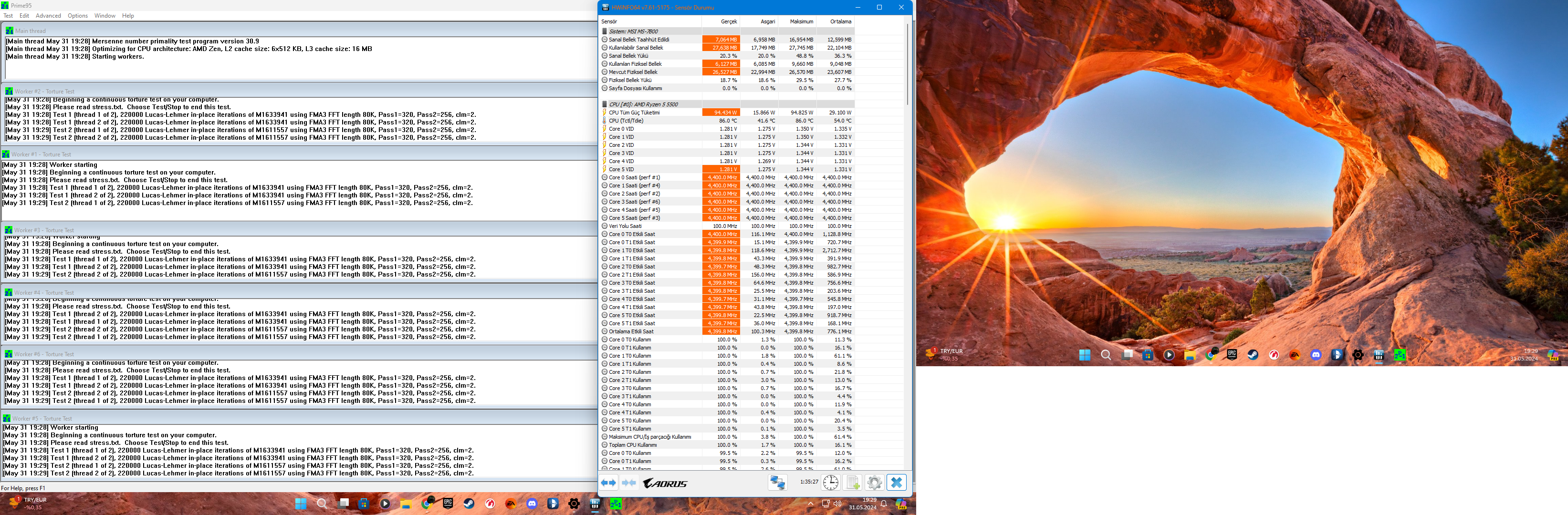Open HWiNFO sensor settings gear icon
Viewport: 1568px width, 515px height.
(x=874, y=483)
